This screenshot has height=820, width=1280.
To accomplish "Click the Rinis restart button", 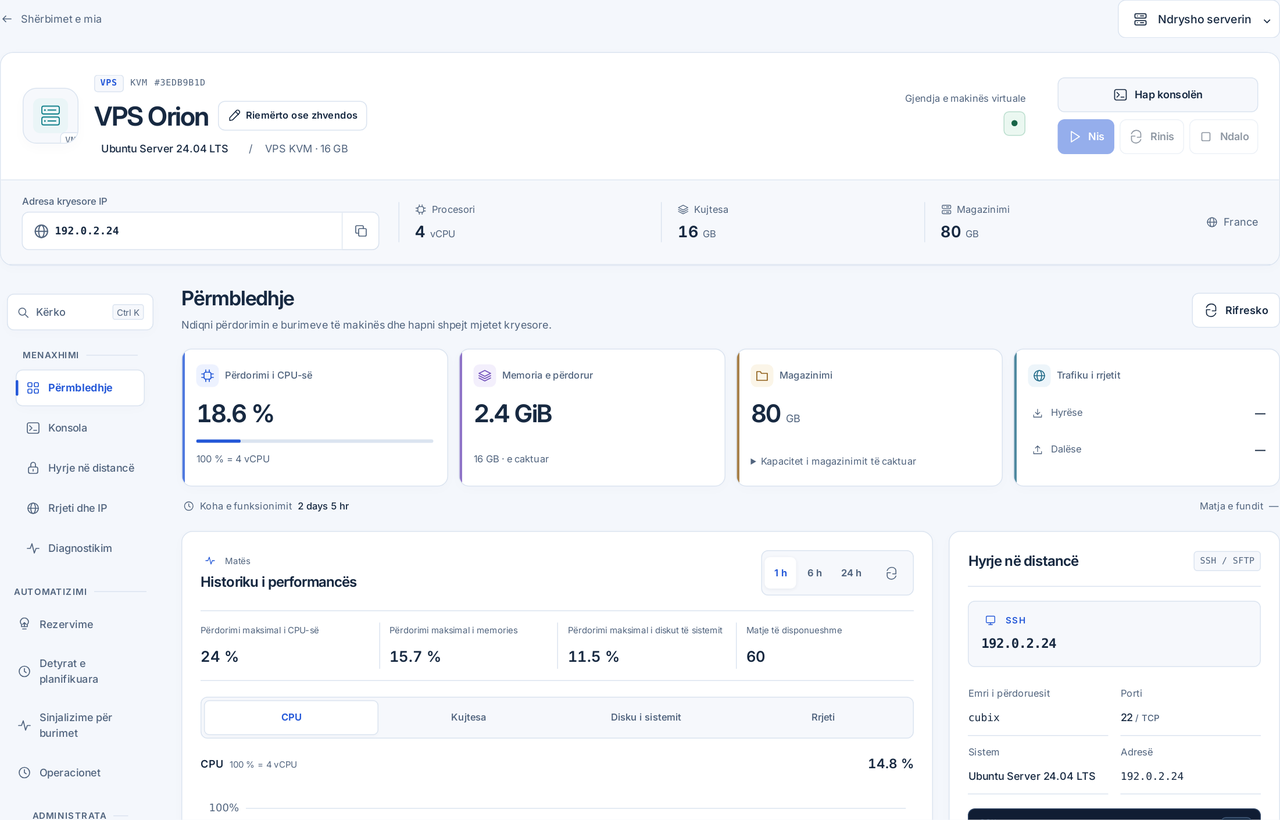I will (1151, 137).
